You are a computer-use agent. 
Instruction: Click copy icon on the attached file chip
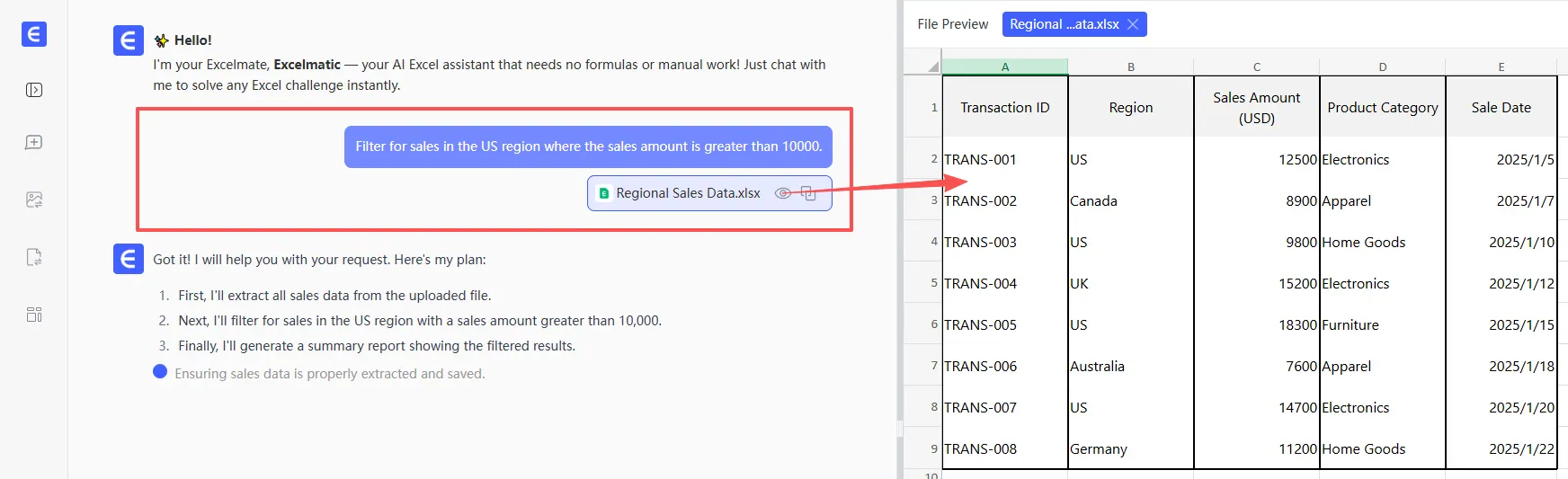pyautogui.click(x=808, y=193)
